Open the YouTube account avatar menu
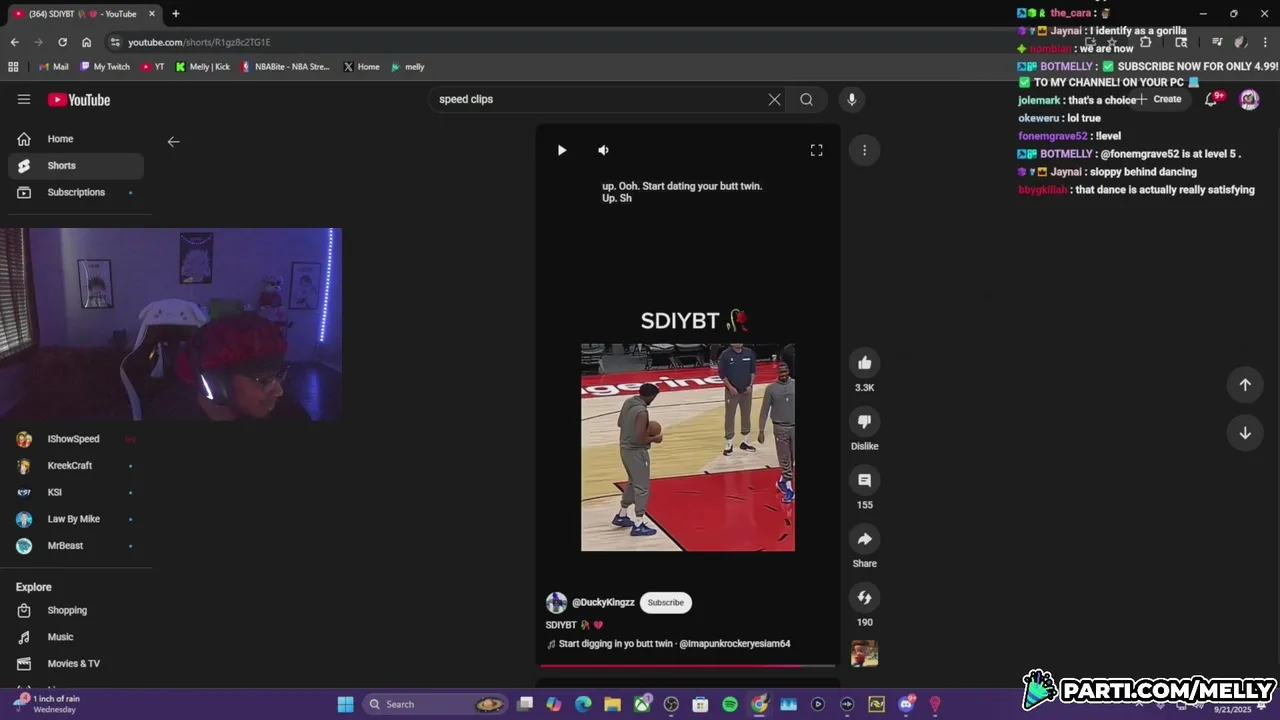Viewport: 1280px width, 720px height. click(1249, 99)
